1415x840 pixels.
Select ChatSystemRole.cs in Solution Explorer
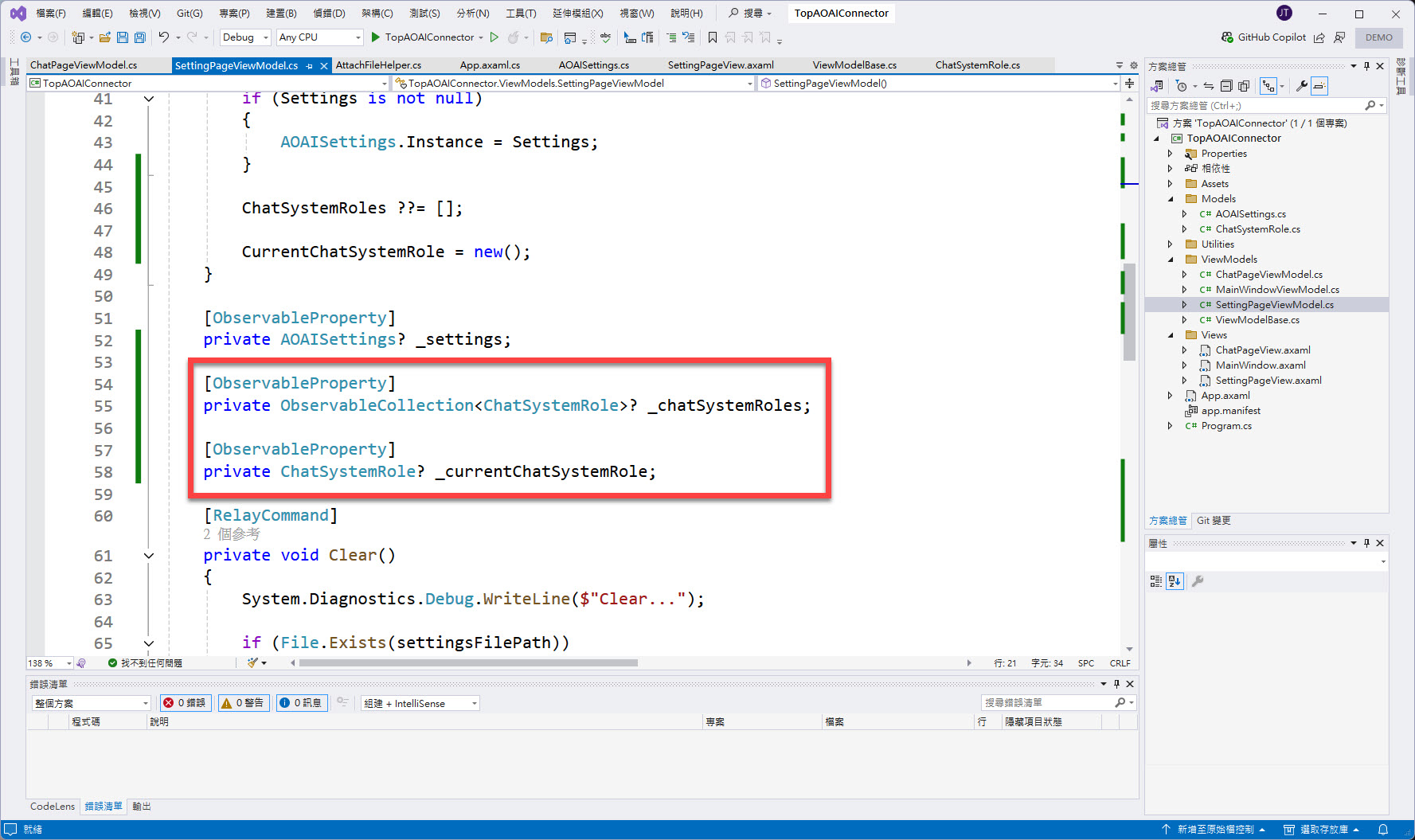(x=1257, y=229)
